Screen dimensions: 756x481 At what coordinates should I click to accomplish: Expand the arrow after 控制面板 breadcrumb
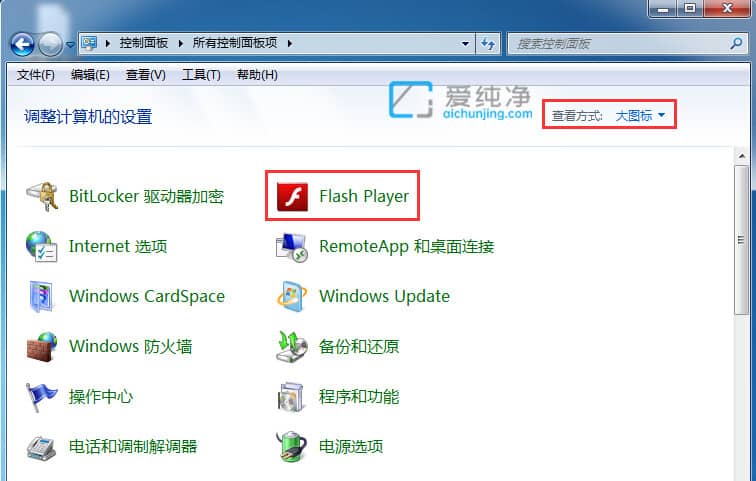click(181, 43)
